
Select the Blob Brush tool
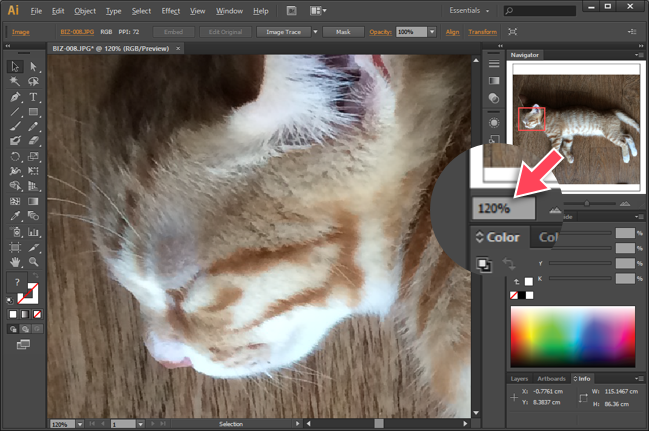coord(15,141)
